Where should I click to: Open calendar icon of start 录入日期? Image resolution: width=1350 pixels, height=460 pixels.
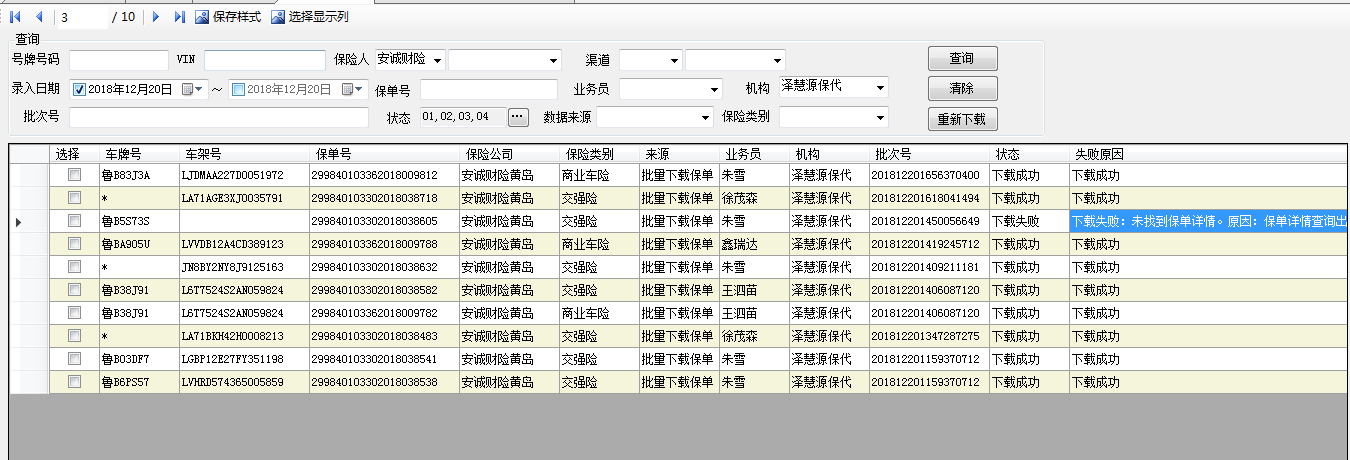click(192, 89)
